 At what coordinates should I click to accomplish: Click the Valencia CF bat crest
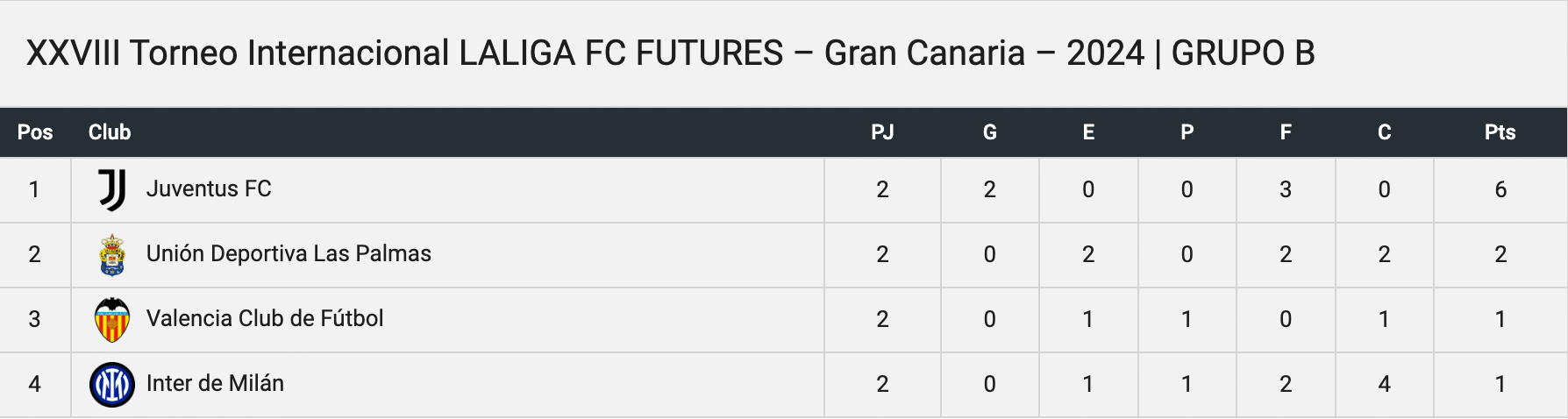(112, 320)
